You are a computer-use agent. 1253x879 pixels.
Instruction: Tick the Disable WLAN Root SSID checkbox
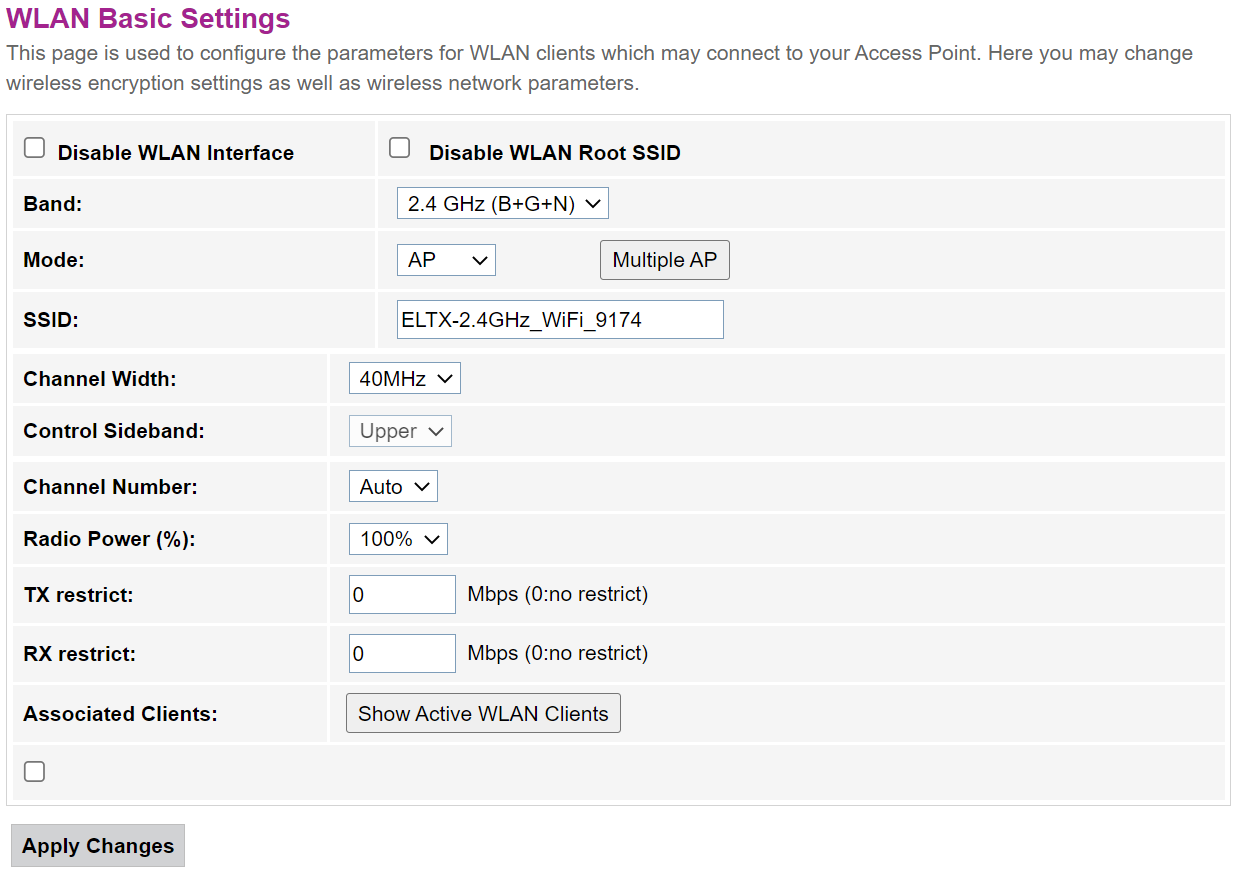(400, 149)
